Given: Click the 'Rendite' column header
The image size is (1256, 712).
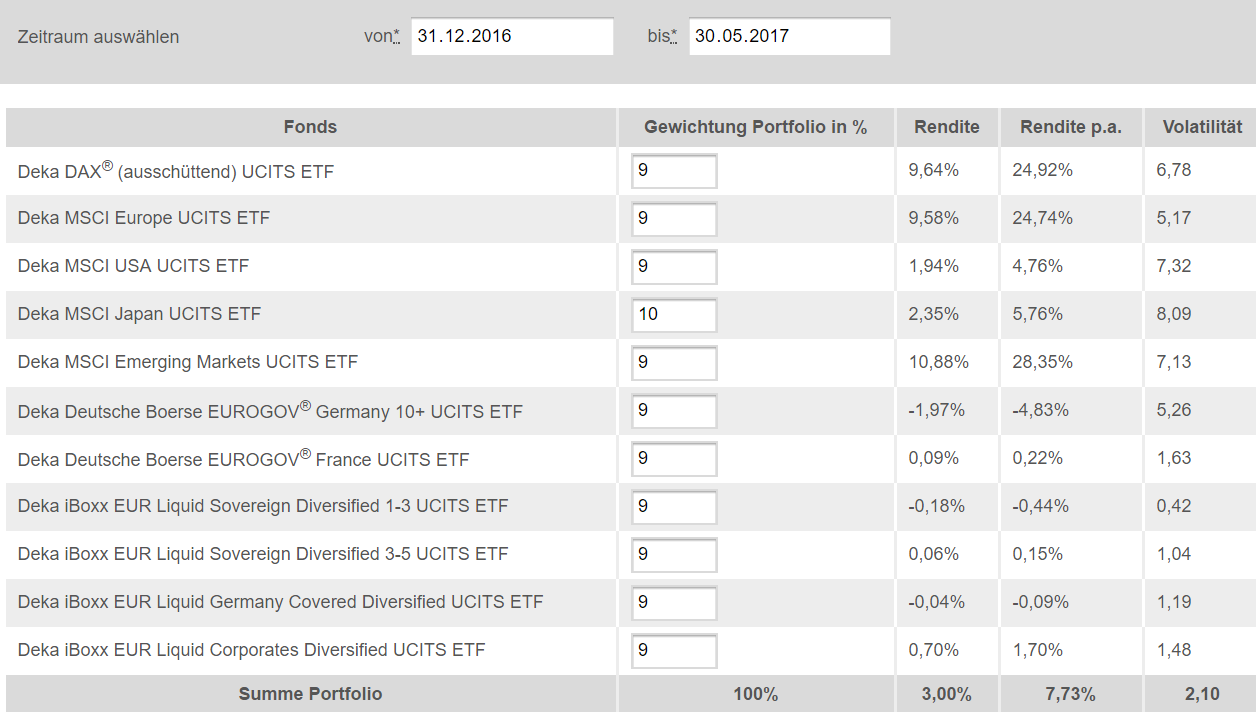Looking at the screenshot, I should (946, 127).
